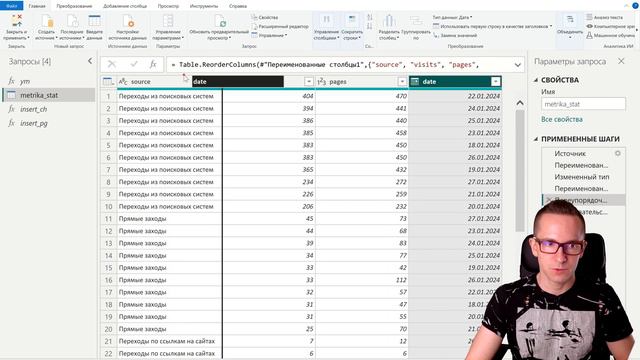Open the rightmost date column filter dropdown
The width and height of the screenshot is (640, 360).
click(x=496, y=82)
